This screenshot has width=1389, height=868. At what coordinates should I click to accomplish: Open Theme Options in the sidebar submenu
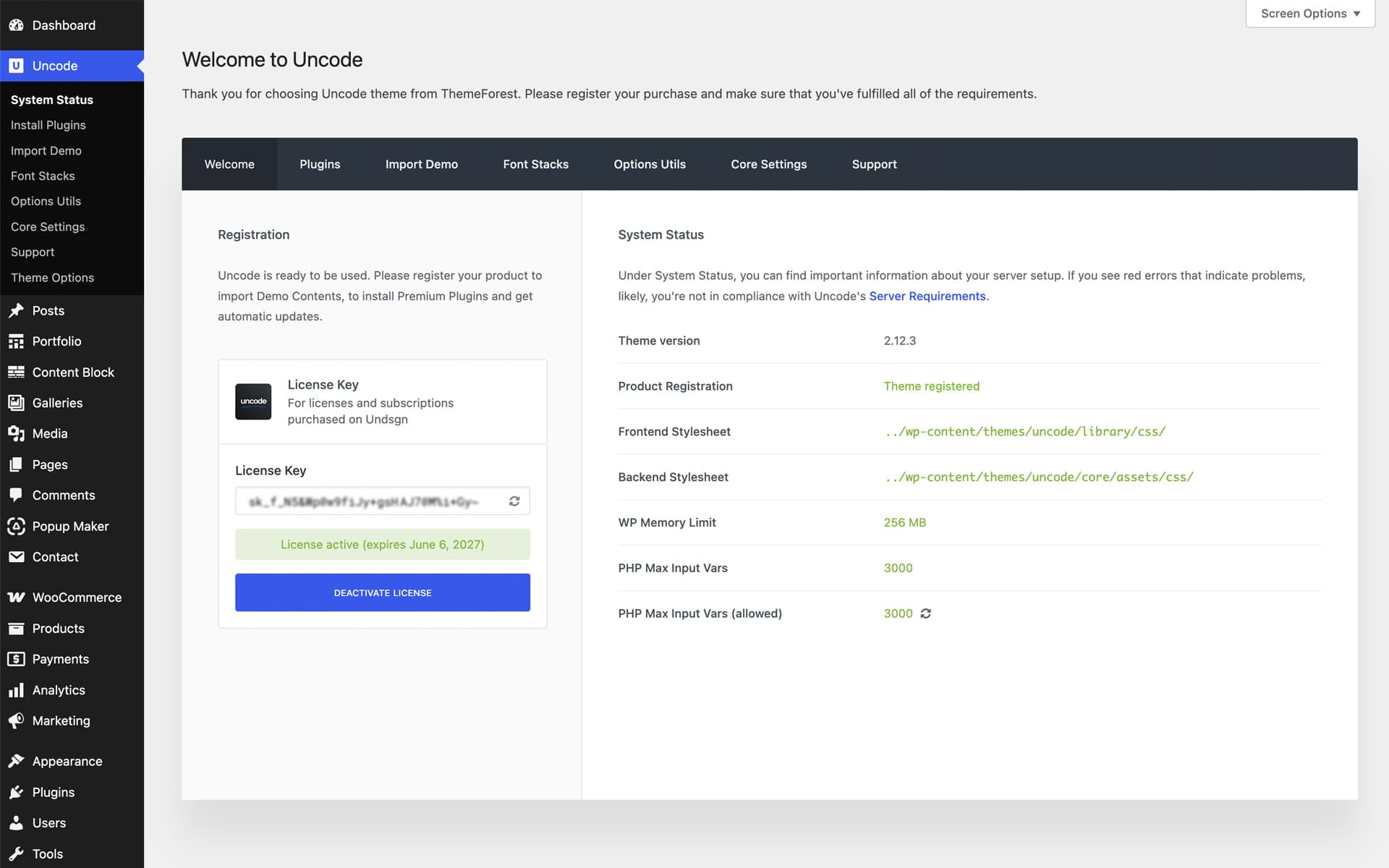click(52, 278)
